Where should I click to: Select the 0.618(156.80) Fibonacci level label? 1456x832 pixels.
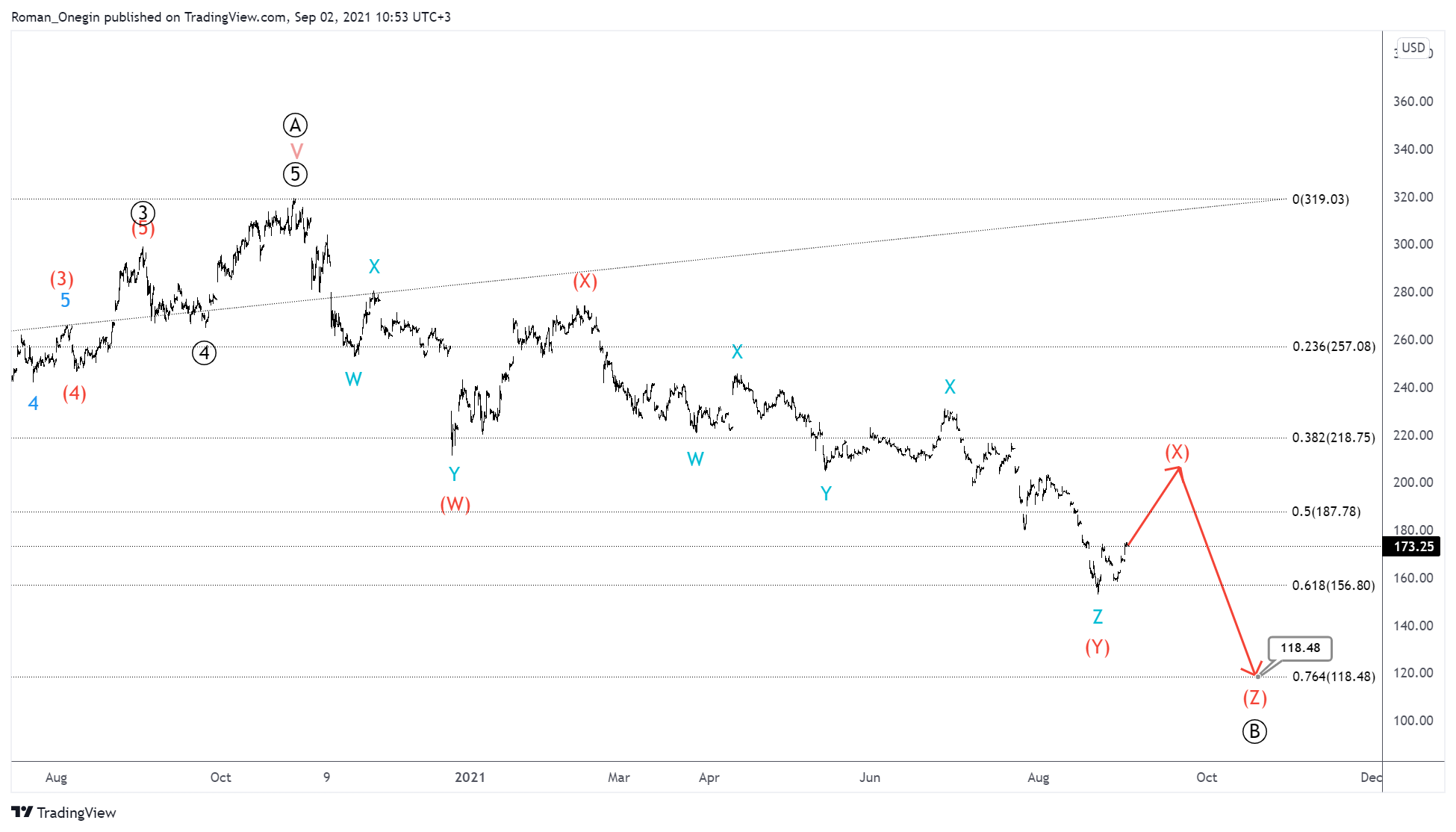pyautogui.click(x=1333, y=586)
